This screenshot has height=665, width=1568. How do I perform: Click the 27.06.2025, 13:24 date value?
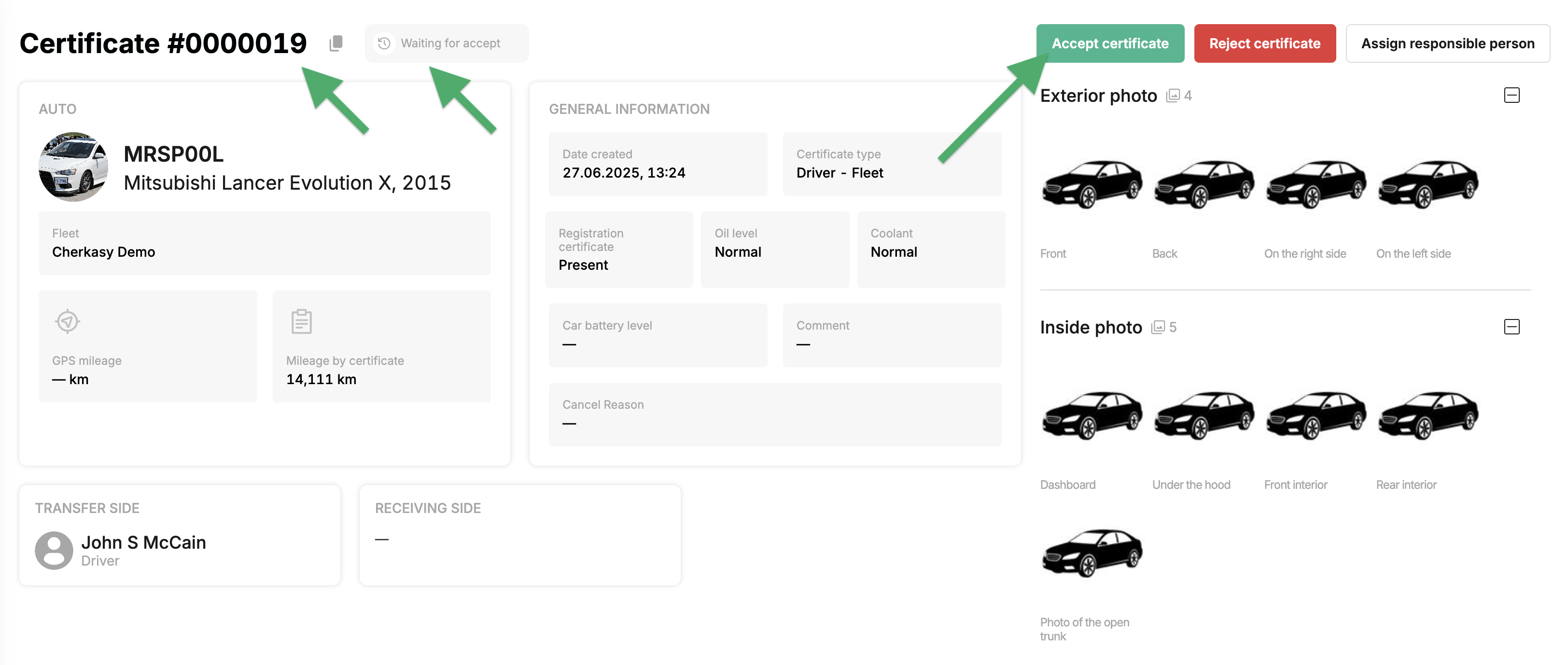624,173
